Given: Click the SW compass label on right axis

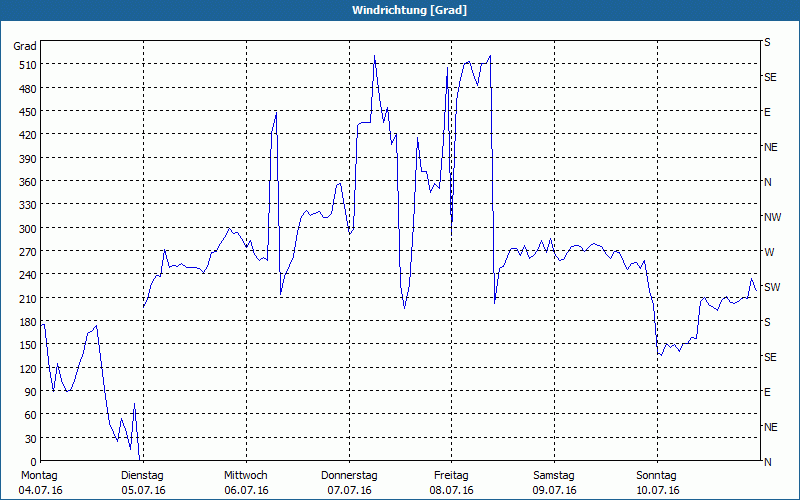Looking at the screenshot, I should pos(772,287).
